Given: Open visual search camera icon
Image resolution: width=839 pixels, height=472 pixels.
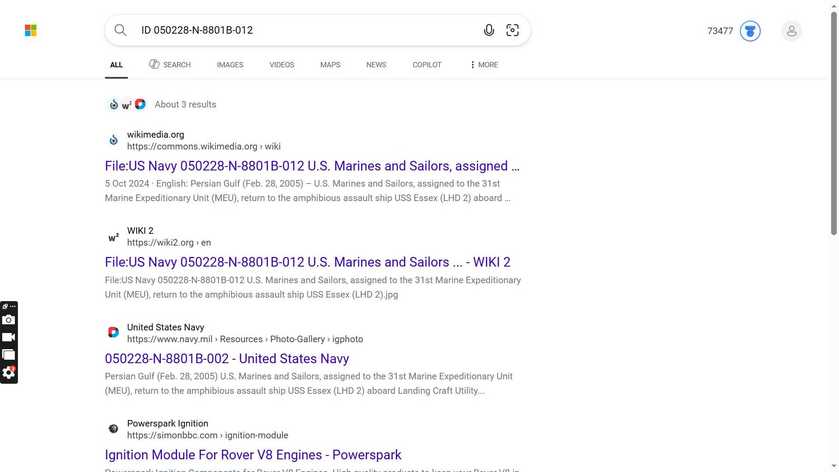Looking at the screenshot, I should [513, 31].
